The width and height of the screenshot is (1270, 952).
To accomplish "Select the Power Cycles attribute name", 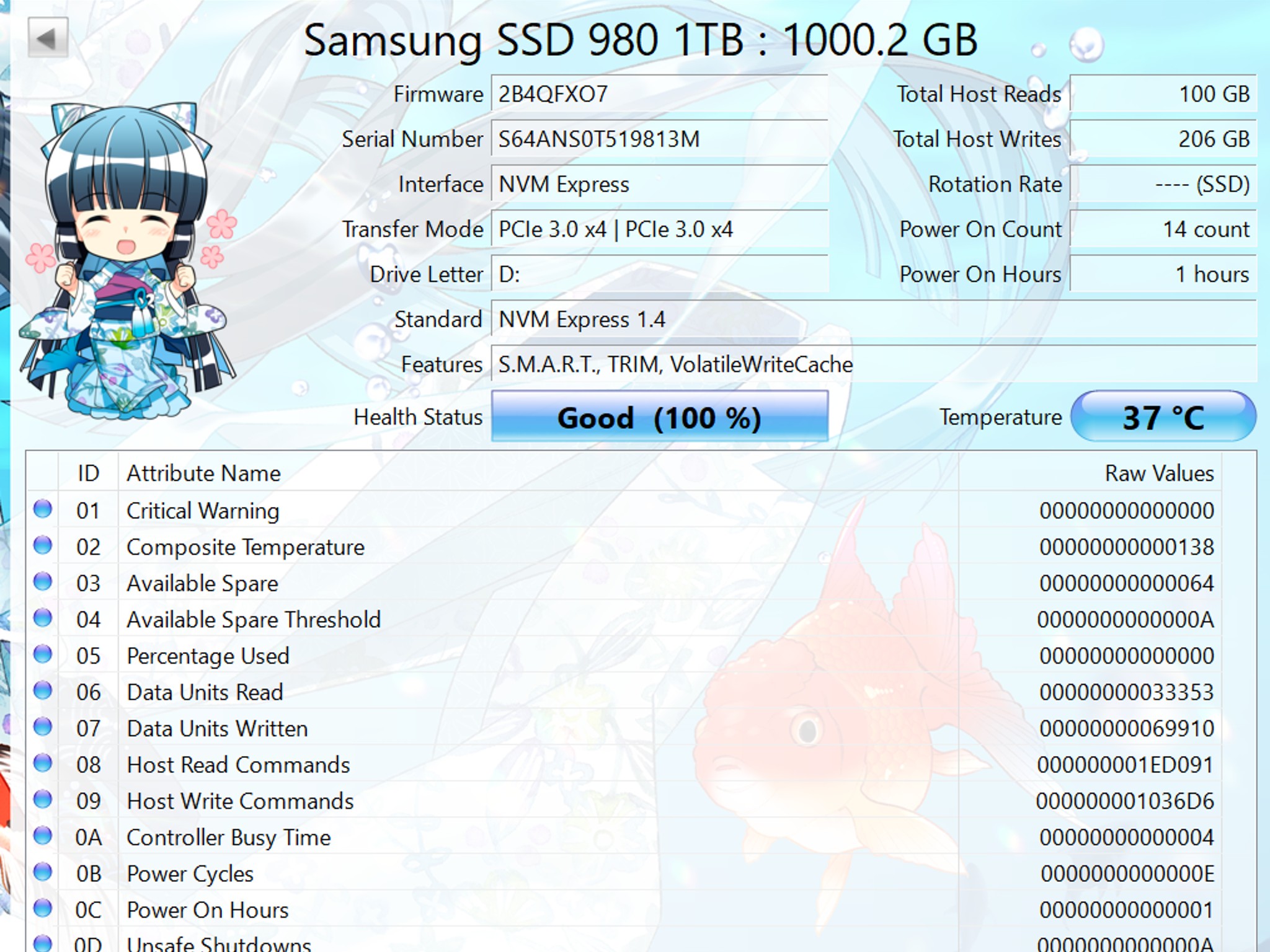I will pyautogui.click(x=190, y=873).
